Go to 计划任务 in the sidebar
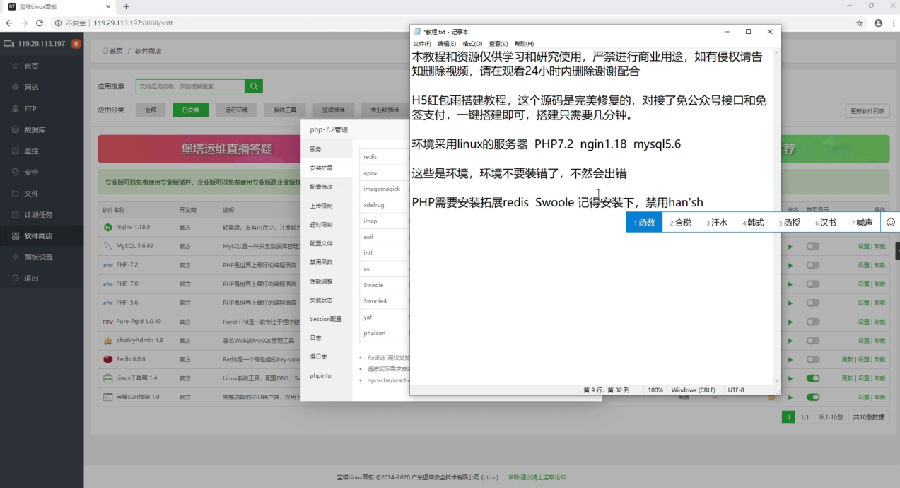The image size is (900, 488). tap(38, 215)
